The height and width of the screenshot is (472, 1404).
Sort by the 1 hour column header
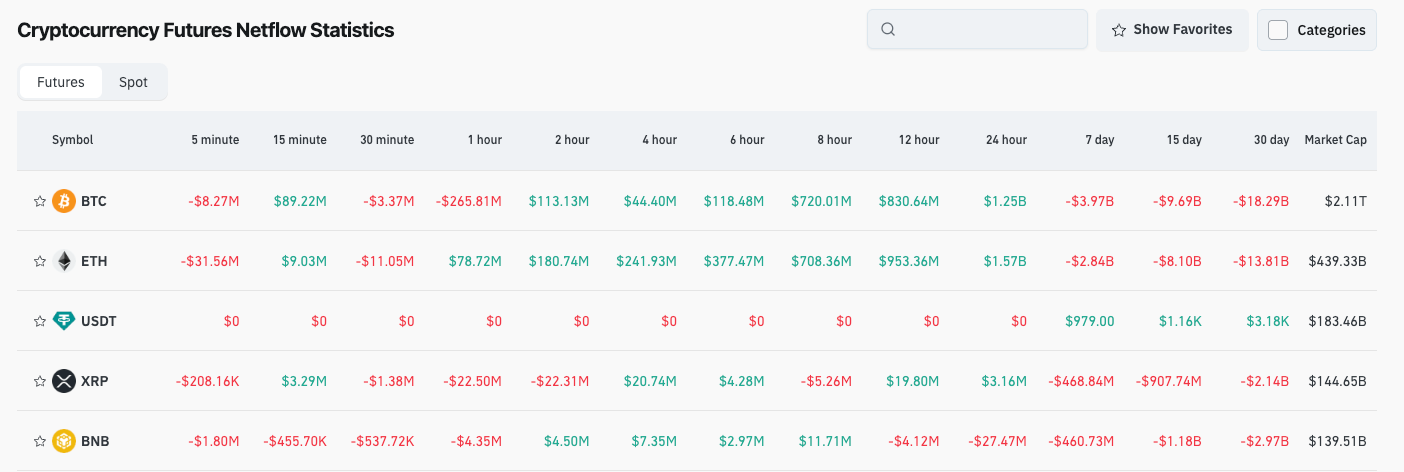coord(485,140)
